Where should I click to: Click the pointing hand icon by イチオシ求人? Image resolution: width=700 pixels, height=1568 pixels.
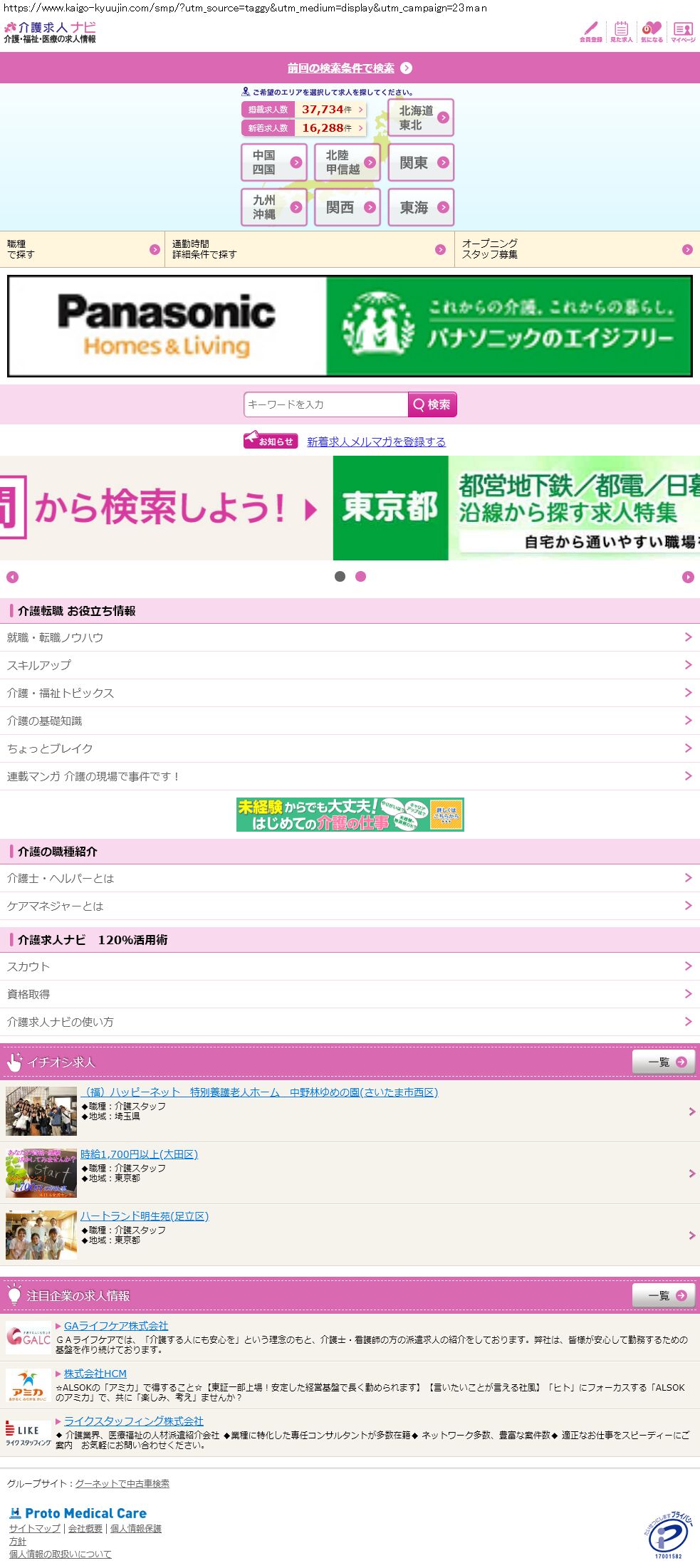[x=14, y=1062]
